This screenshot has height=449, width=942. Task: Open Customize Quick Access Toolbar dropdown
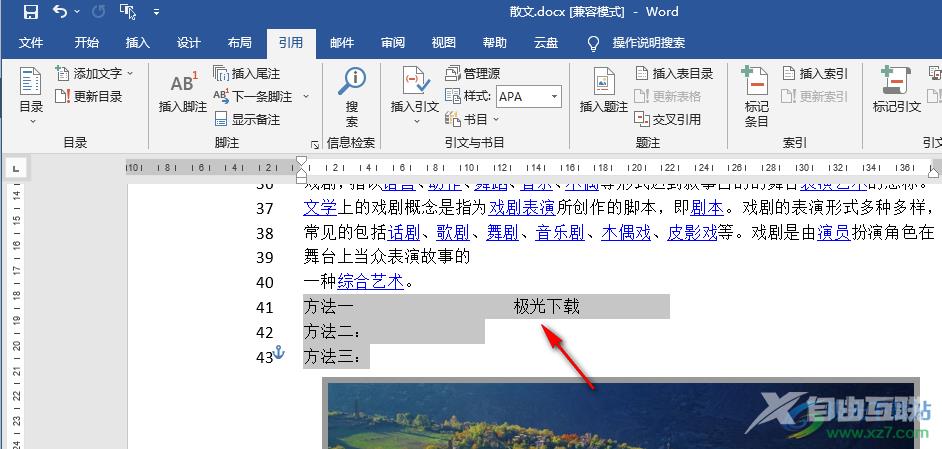pos(156,11)
